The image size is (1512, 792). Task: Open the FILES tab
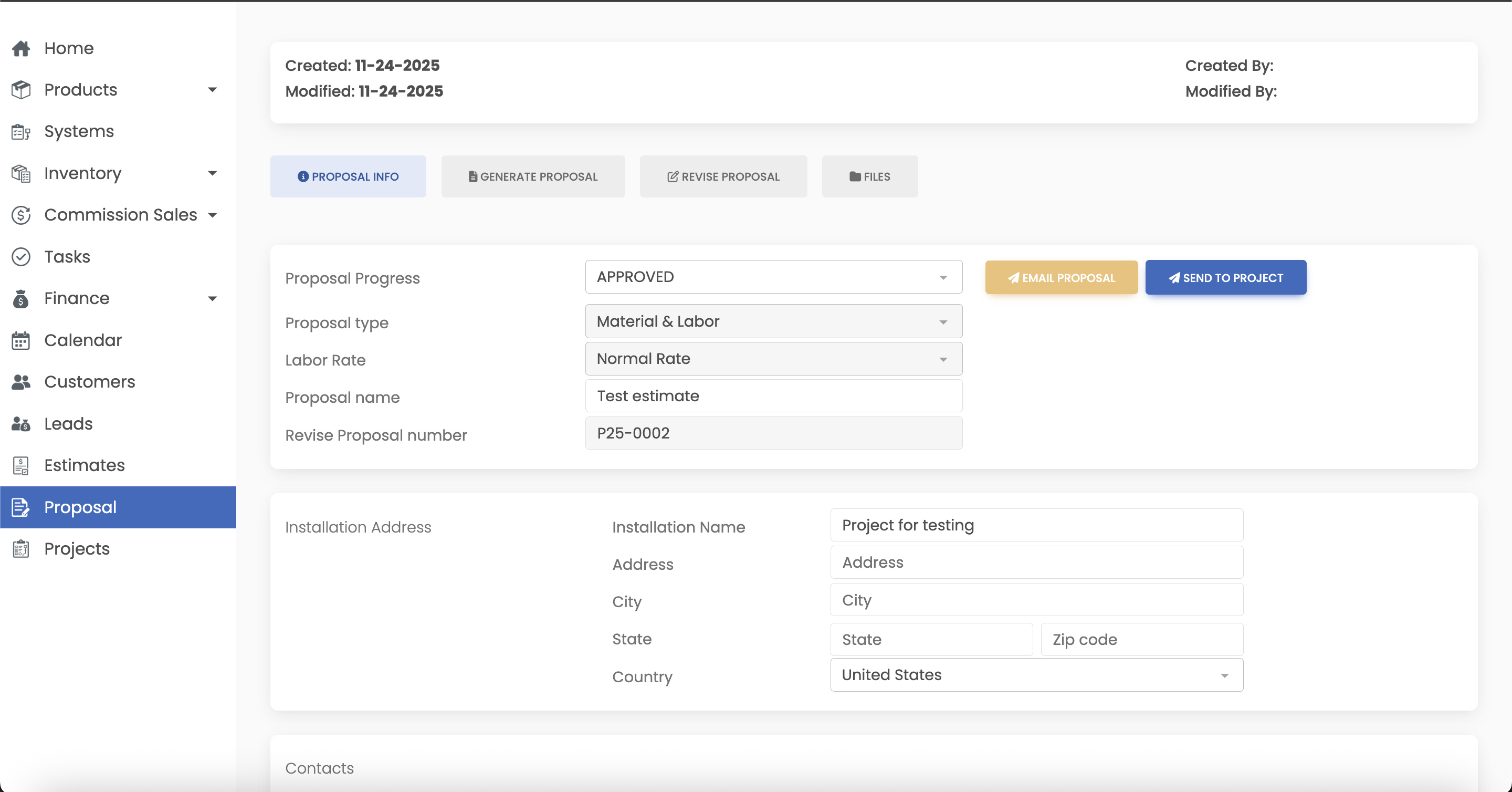(x=869, y=176)
